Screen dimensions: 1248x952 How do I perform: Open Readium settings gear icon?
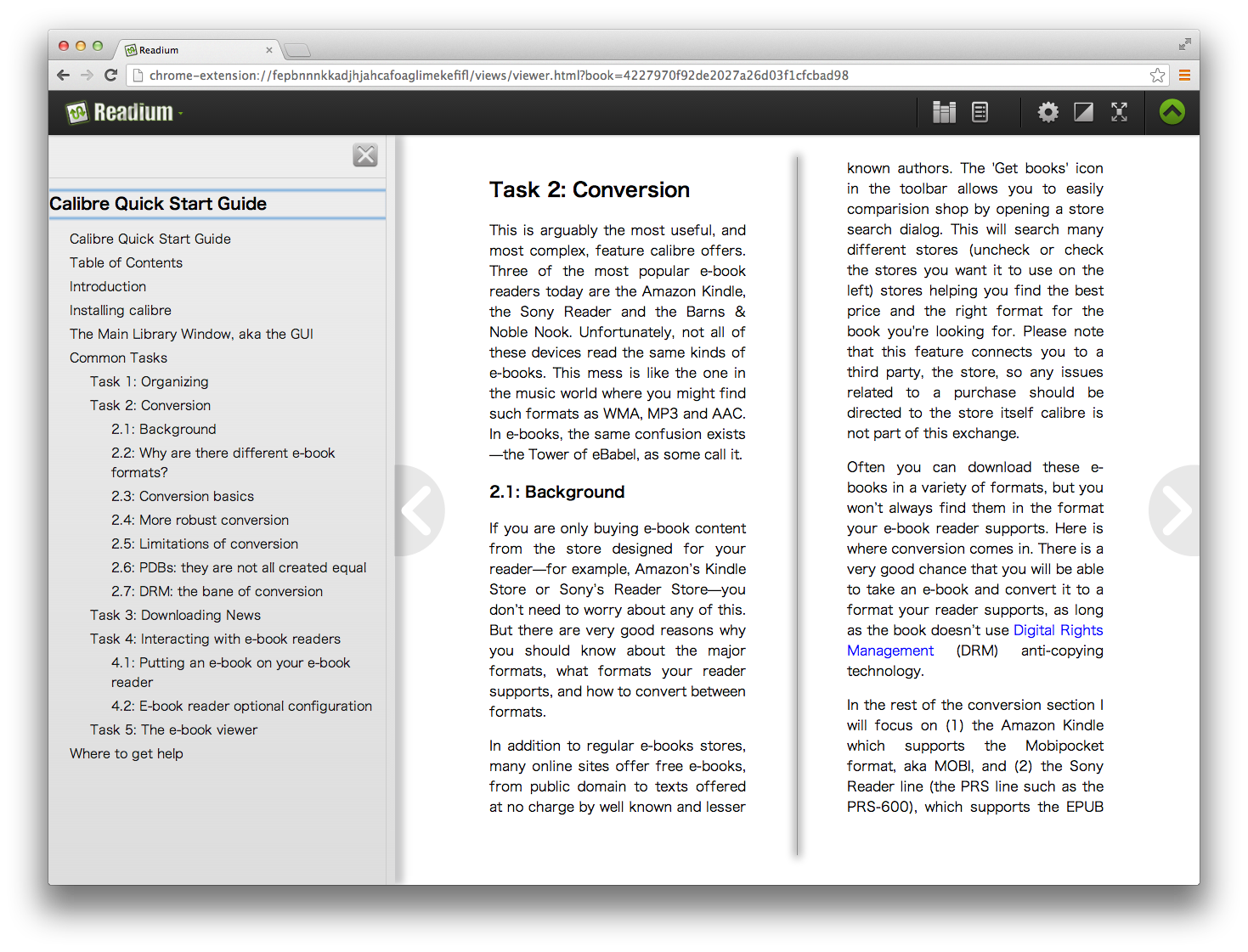1048,112
